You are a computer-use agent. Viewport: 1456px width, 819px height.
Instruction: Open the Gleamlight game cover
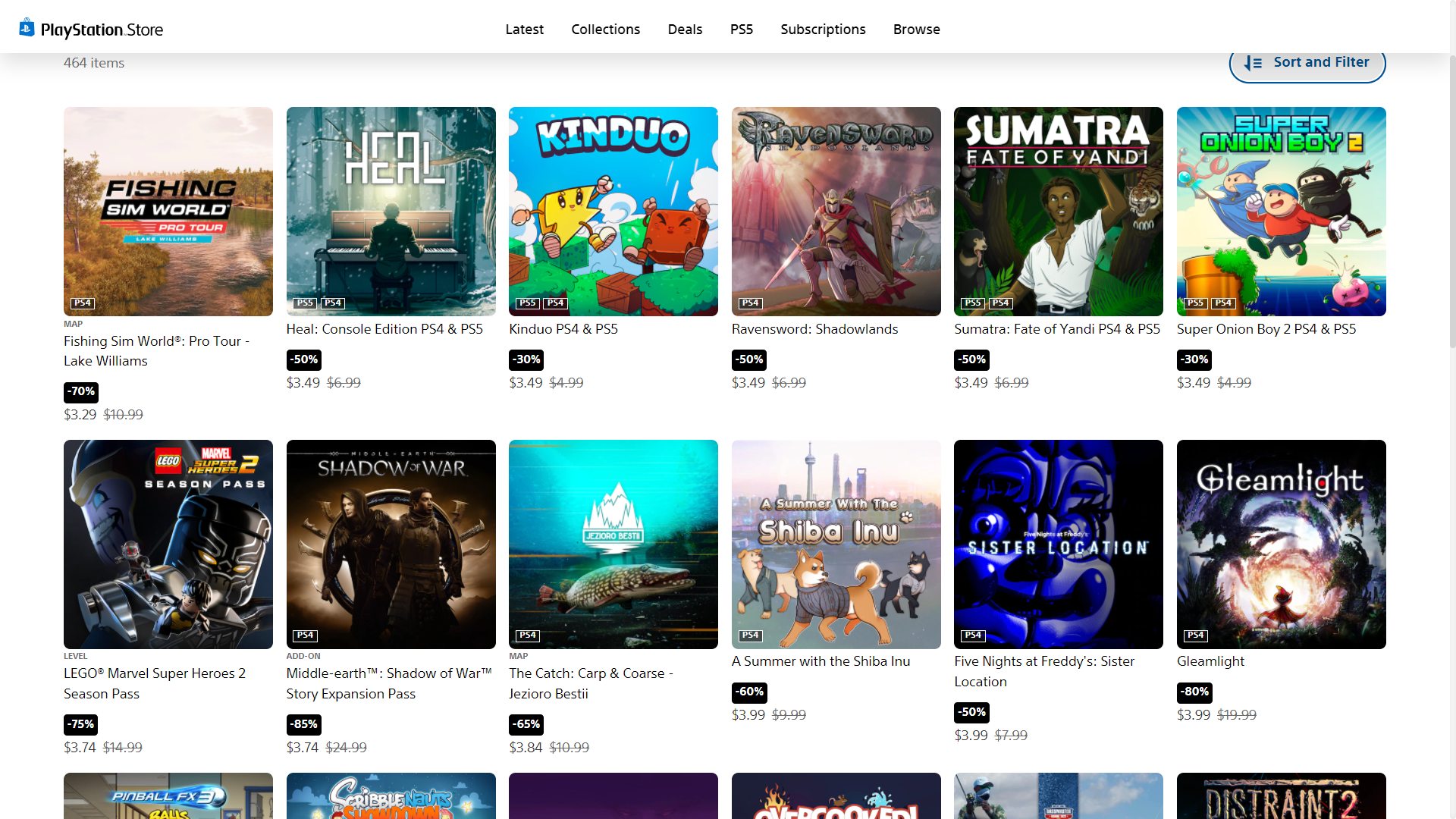point(1281,544)
